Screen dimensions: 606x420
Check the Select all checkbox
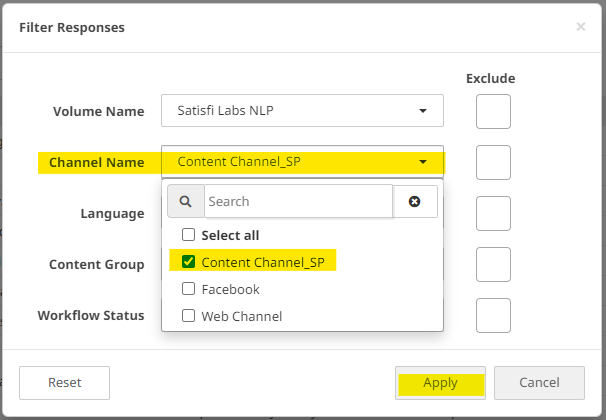pos(188,235)
